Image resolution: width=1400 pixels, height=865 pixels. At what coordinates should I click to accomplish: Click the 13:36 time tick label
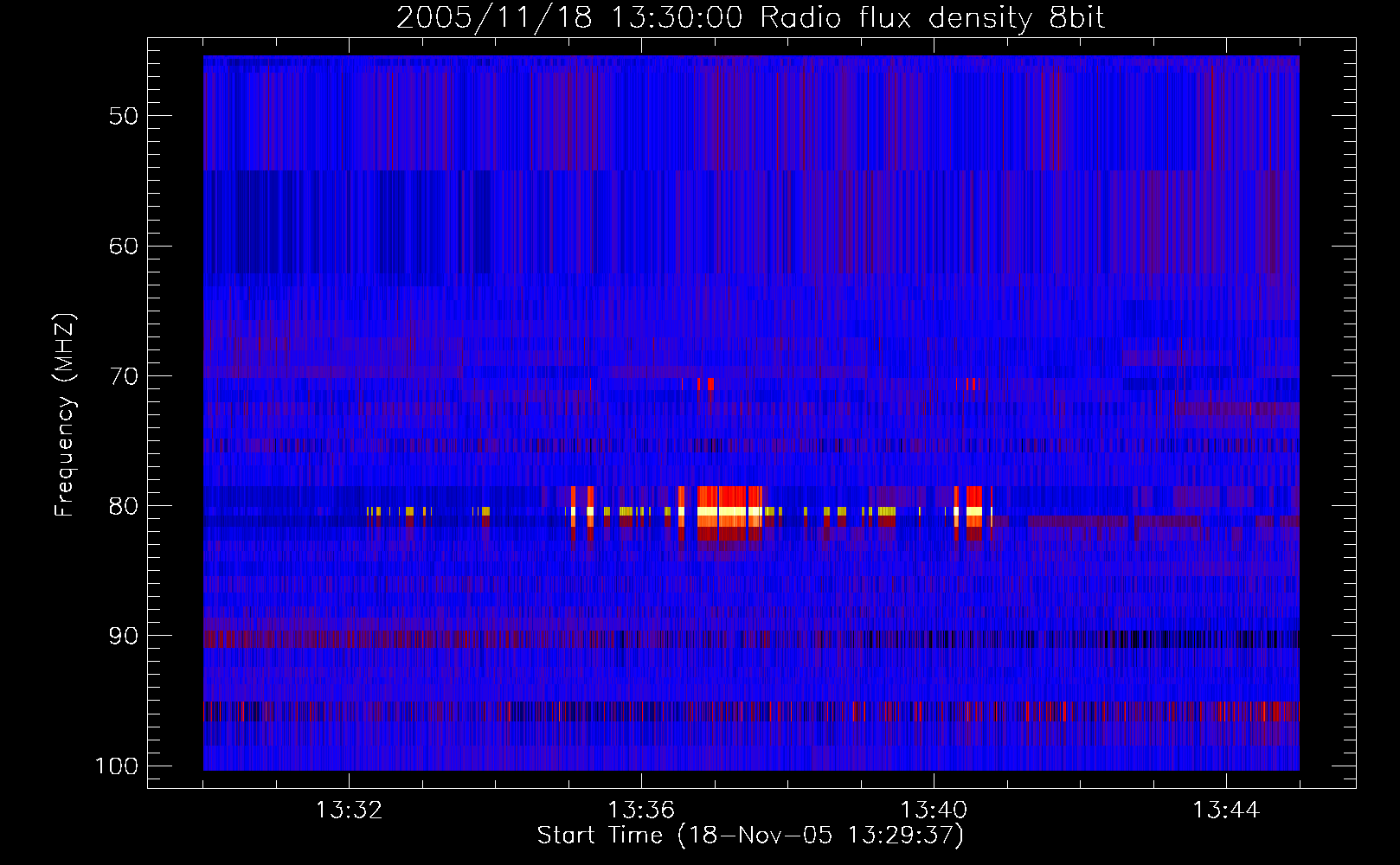pyautogui.click(x=641, y=811)
